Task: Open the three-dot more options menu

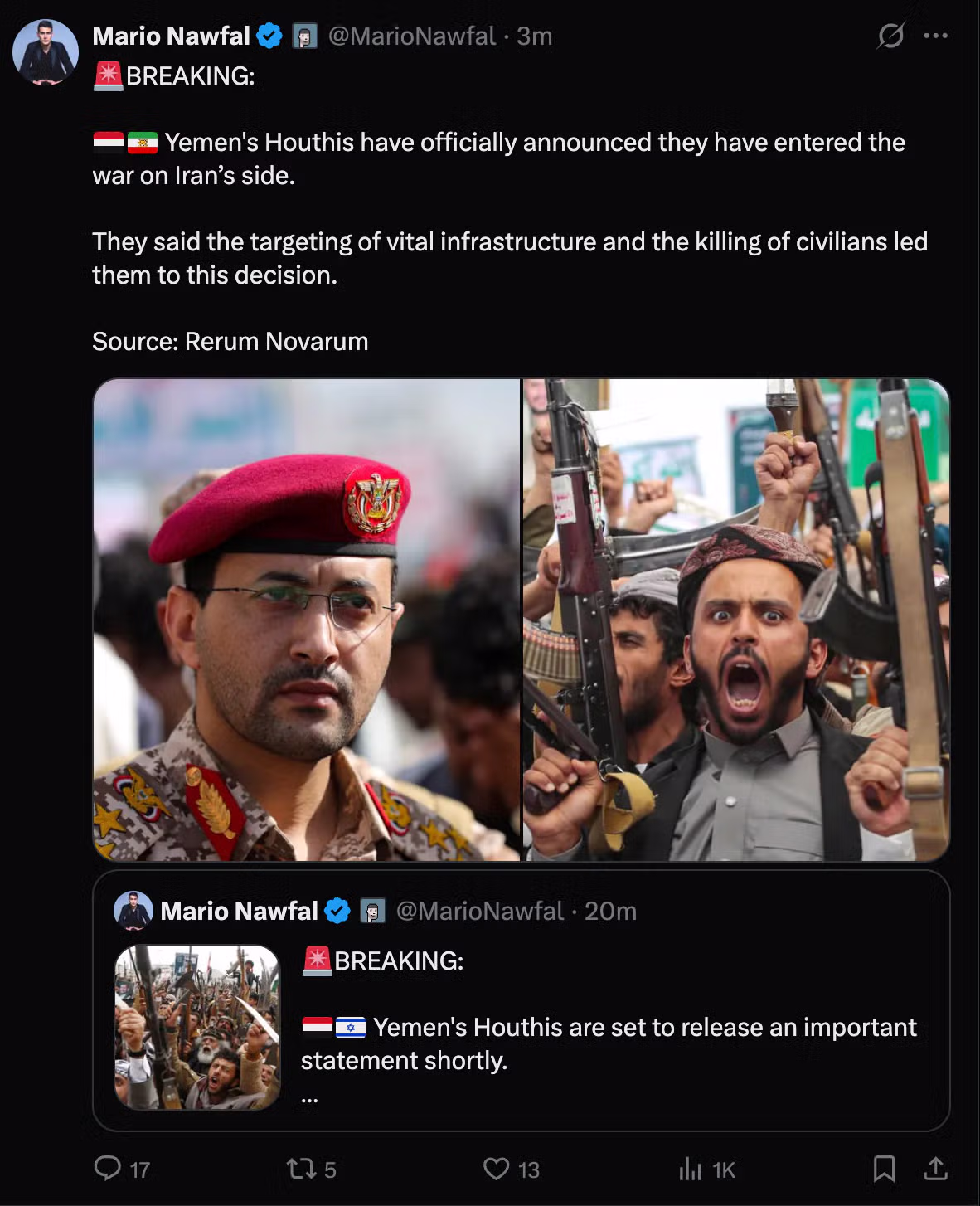Action: click(935, 36)
